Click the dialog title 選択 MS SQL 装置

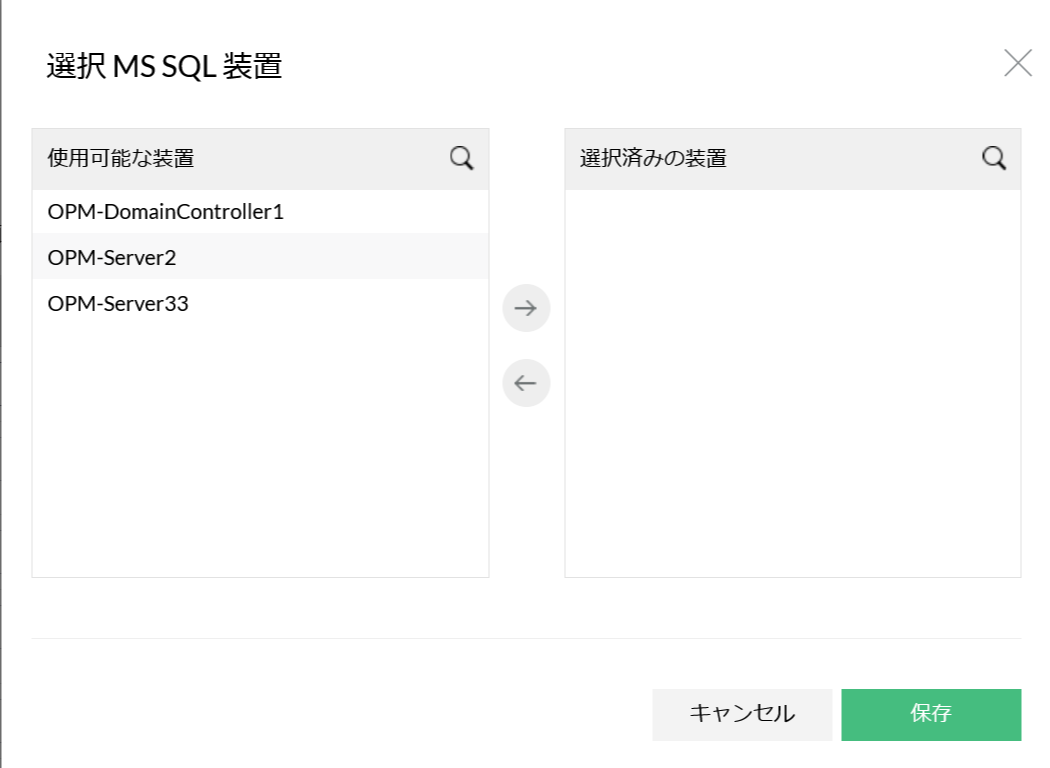coord(164,67)
